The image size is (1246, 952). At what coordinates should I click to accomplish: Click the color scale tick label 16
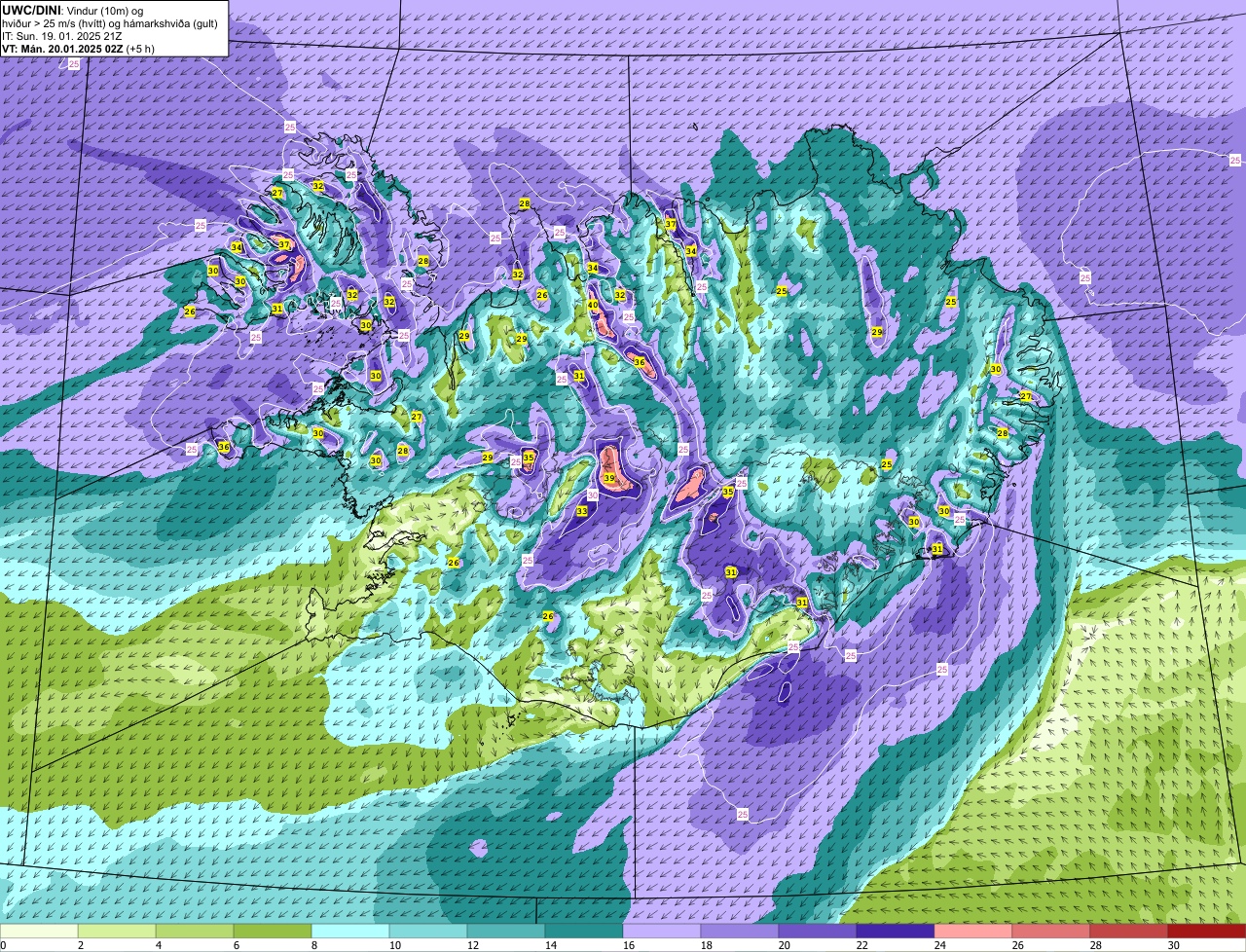[x=629, y=945]
